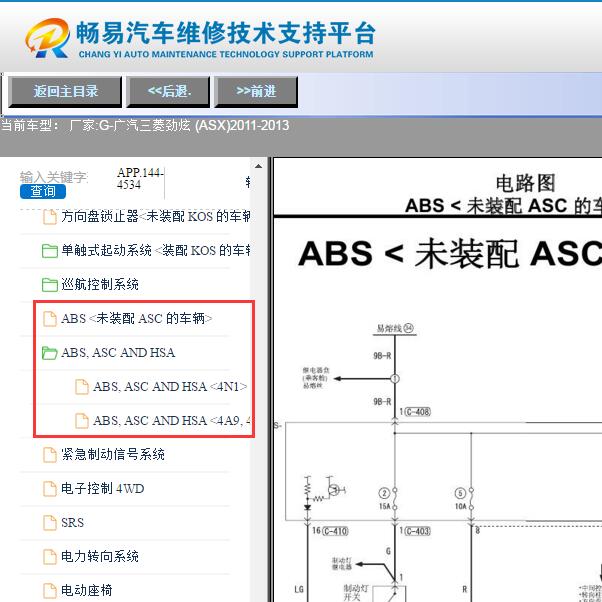Image resolution: width=602 pixels, height=602 pixels.
Task: Click the page icon of ABS, ASC AND HSA <4N1>
Action: point(82,387)
